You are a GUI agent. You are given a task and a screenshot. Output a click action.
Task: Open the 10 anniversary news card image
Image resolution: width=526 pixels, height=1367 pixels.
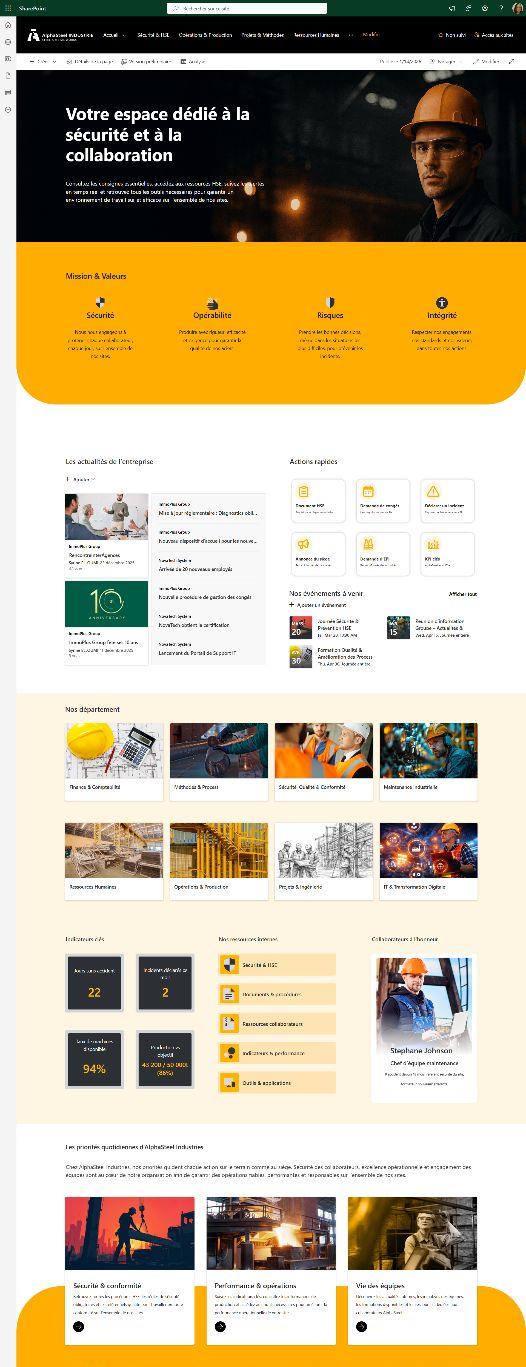(107, 605)
